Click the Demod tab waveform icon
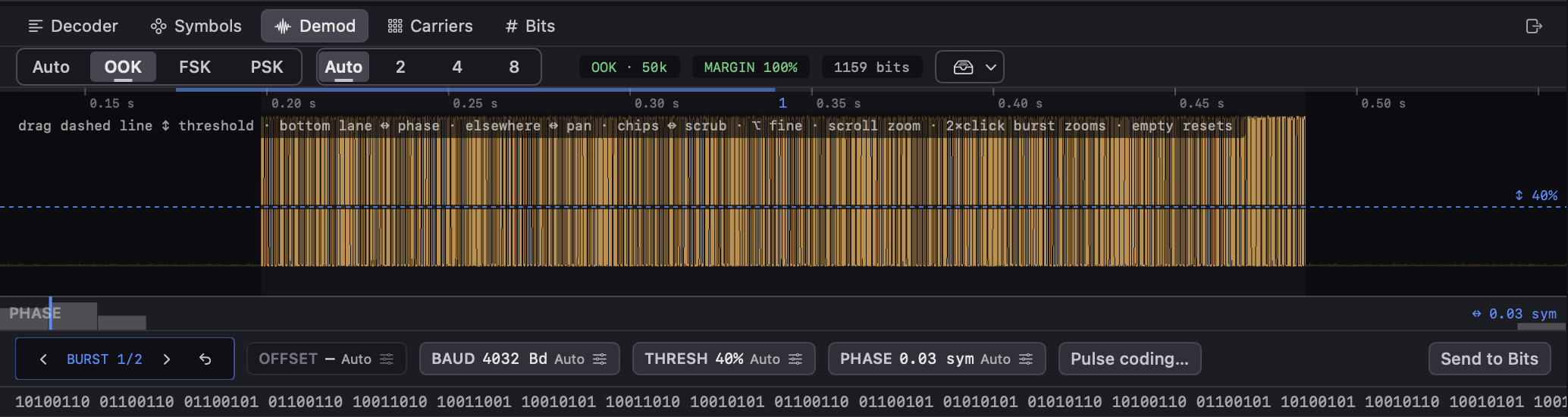Image resolution: width=1568 pixels, height=417 pixels. (283, 27)
